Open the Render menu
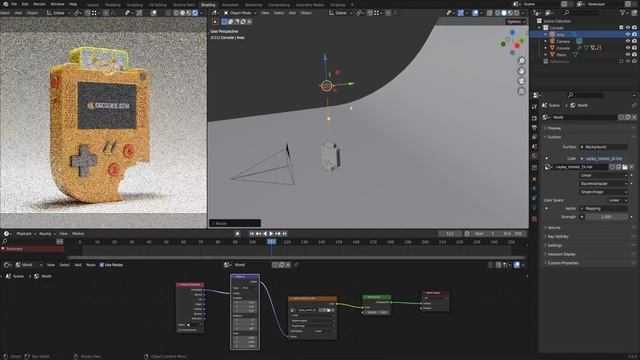 click(x=39, y=4)
